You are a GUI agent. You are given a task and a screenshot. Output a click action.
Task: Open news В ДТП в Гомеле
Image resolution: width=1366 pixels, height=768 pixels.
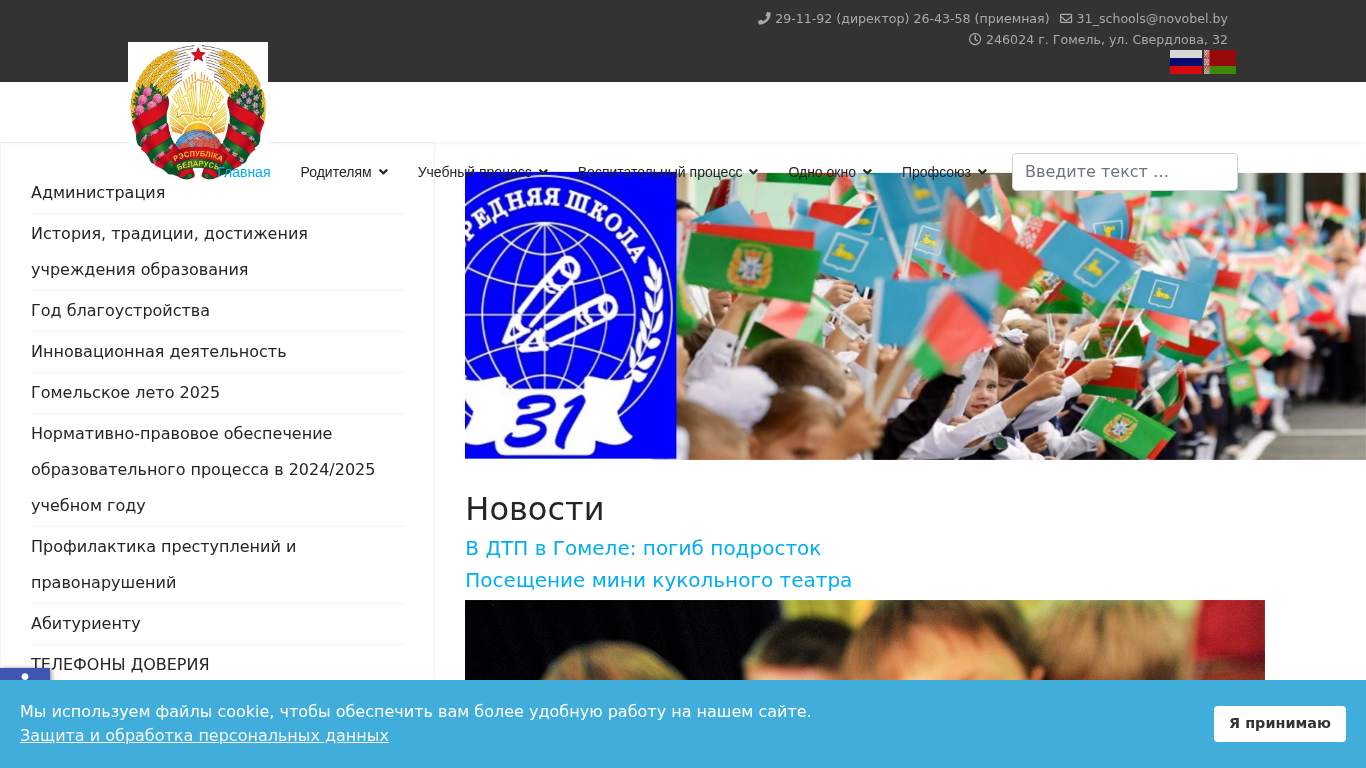(643, 549)
